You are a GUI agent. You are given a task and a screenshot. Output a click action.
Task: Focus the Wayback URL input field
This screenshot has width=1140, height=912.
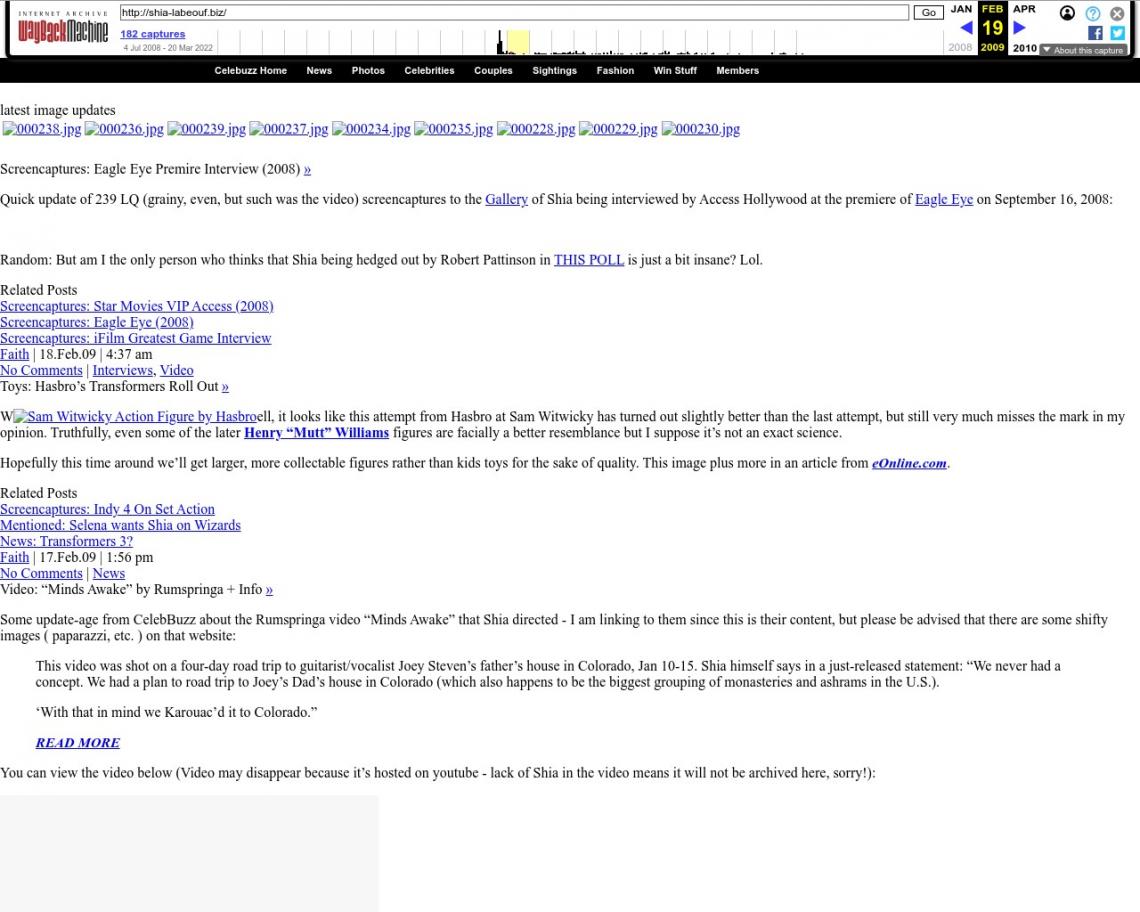[514, 12]
